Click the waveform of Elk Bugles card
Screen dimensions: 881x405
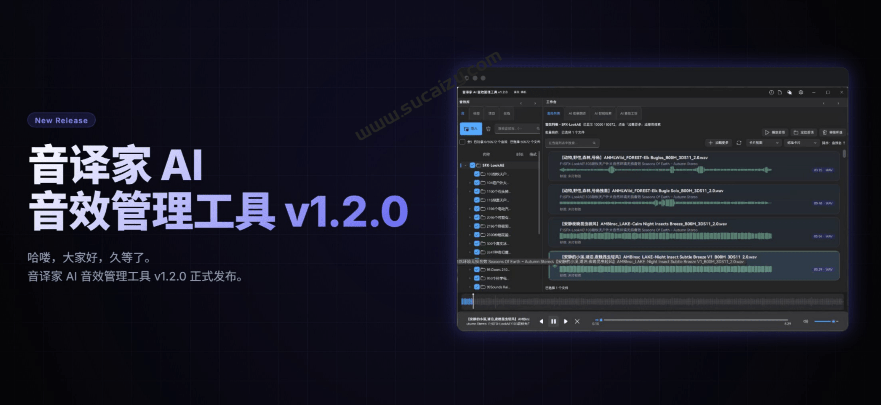click(666, 170)
